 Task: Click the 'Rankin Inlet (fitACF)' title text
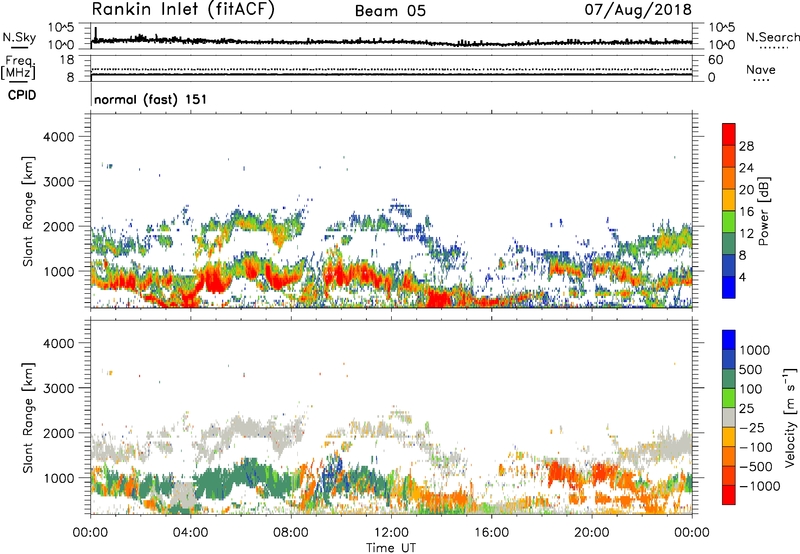[183, 10]
